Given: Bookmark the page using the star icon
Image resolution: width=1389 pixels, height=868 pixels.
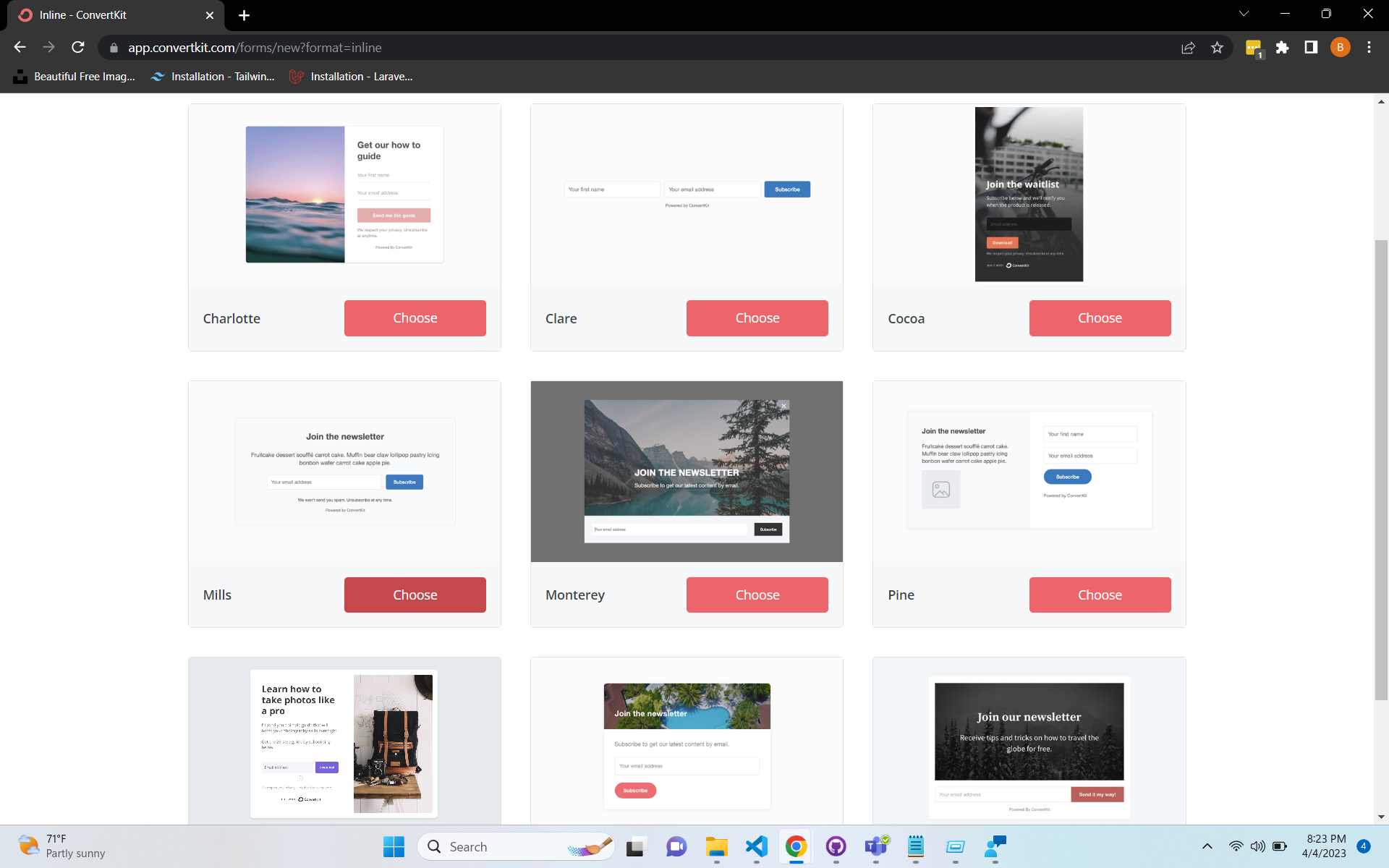Looking at the screenshot, I should 1218,47.
